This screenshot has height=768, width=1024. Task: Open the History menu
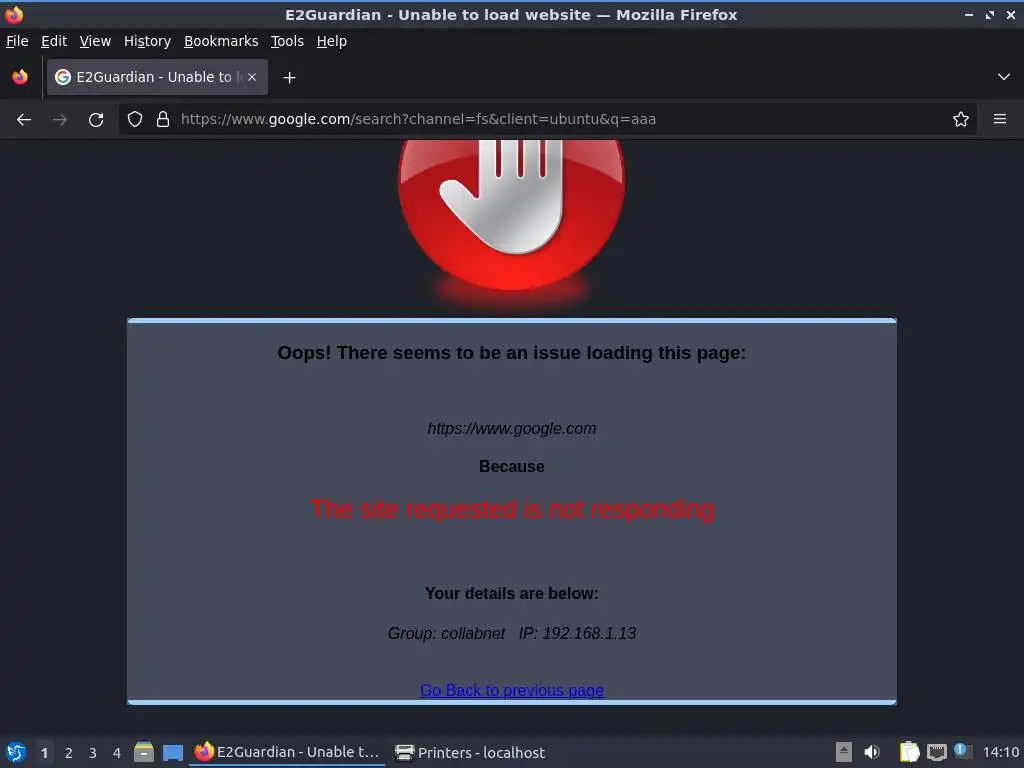click(x=148, y=41)
